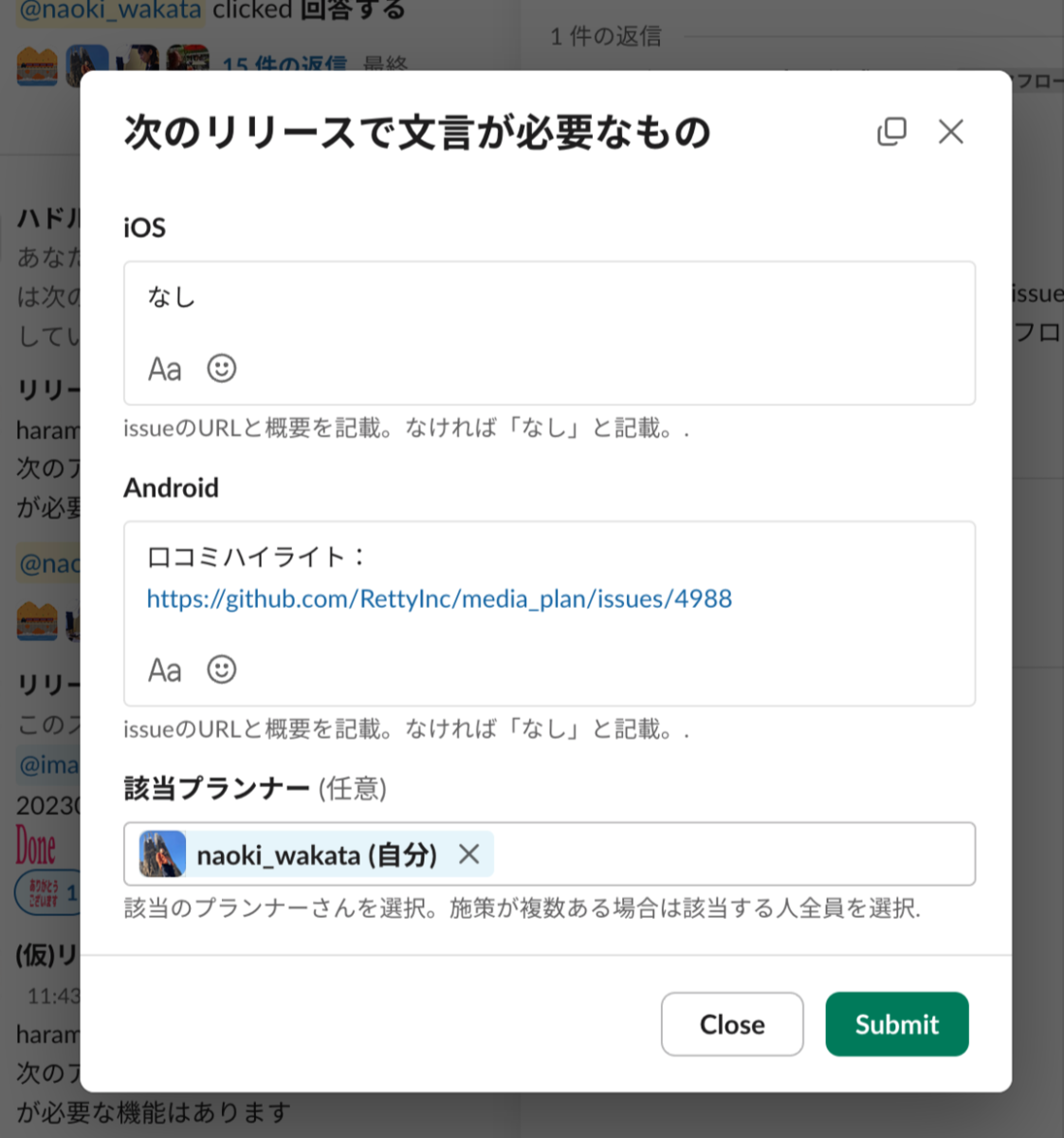Screen dimensions: 1064x1138
Task: Open emoji picker in Android field
Action: [x=222, y=670]
